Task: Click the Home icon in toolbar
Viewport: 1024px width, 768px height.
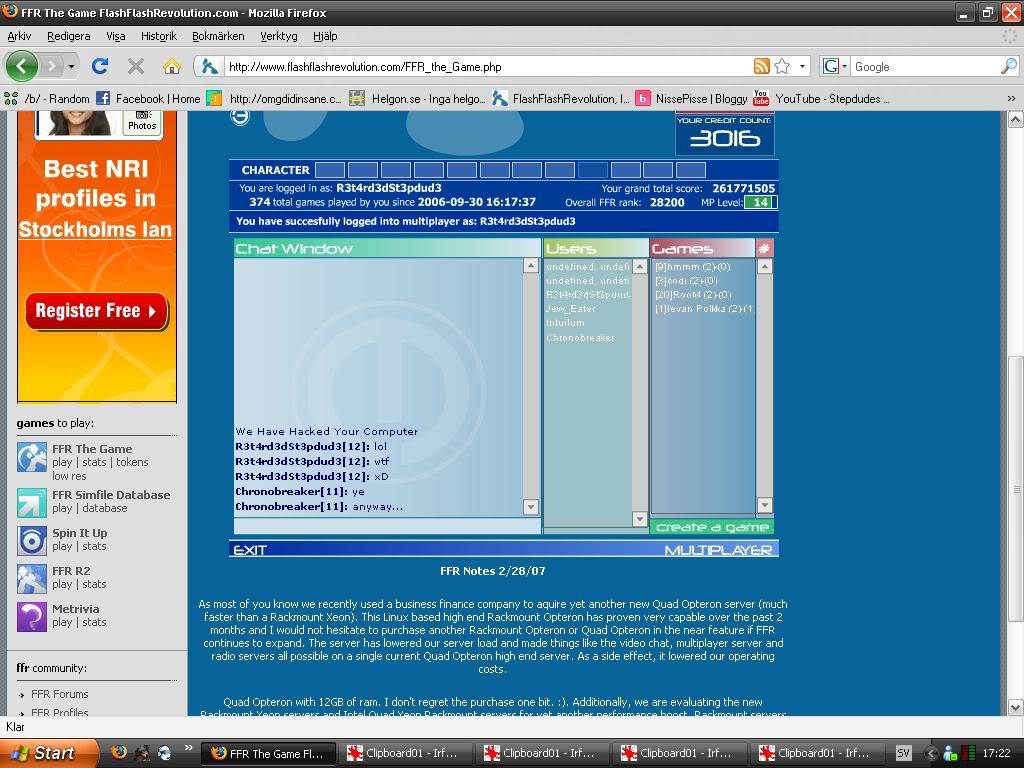Action: [x=172, y=66]
